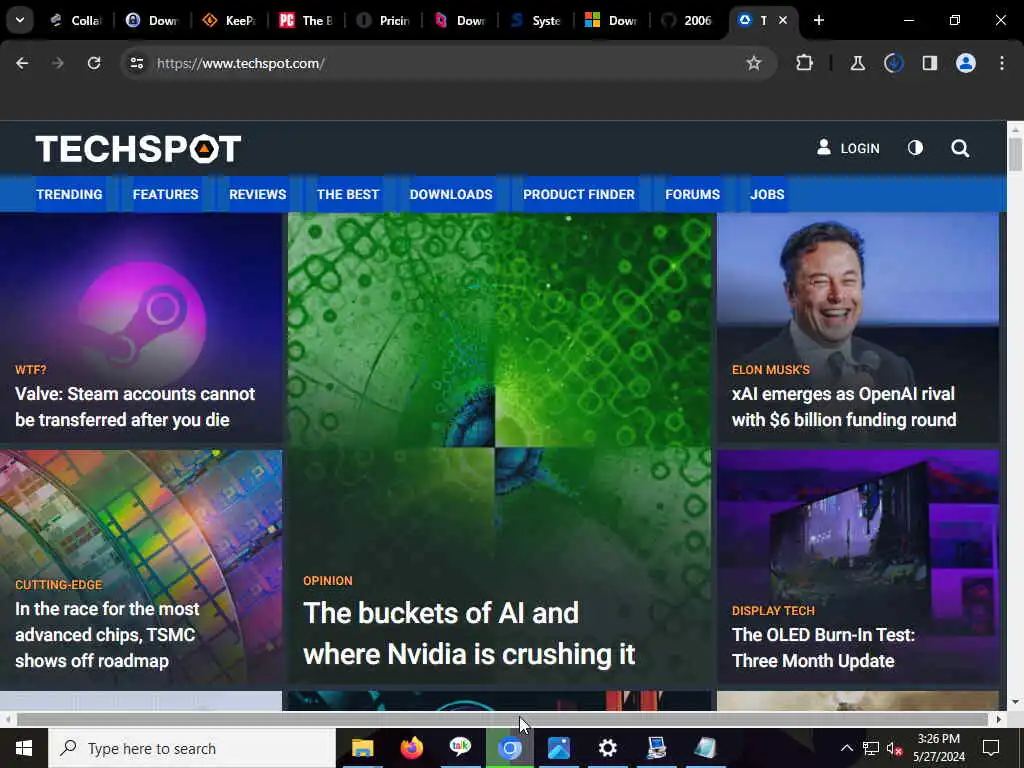Open the Extensions puzzle icon
The image size is (1024, 768).
coord(805,63)
